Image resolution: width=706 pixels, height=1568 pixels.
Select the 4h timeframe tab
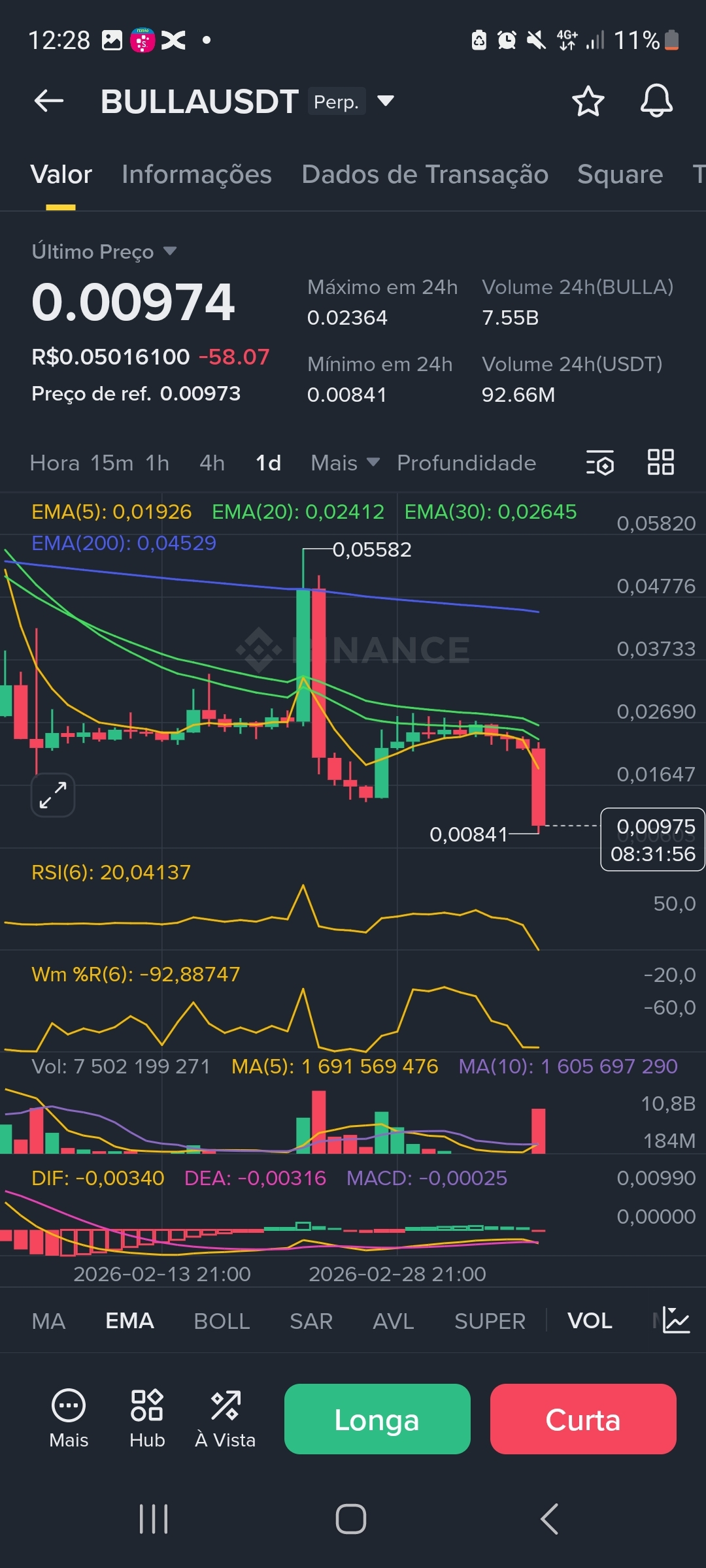coord(212,463)
